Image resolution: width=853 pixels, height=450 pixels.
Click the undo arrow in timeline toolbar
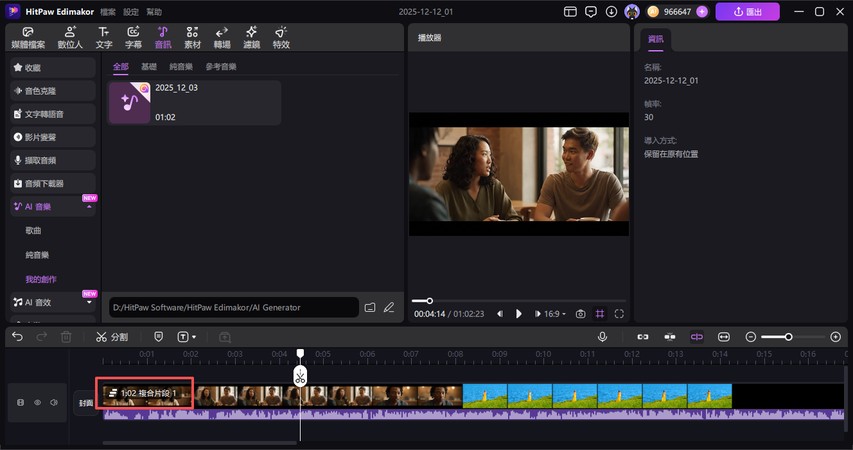point(17,337)
